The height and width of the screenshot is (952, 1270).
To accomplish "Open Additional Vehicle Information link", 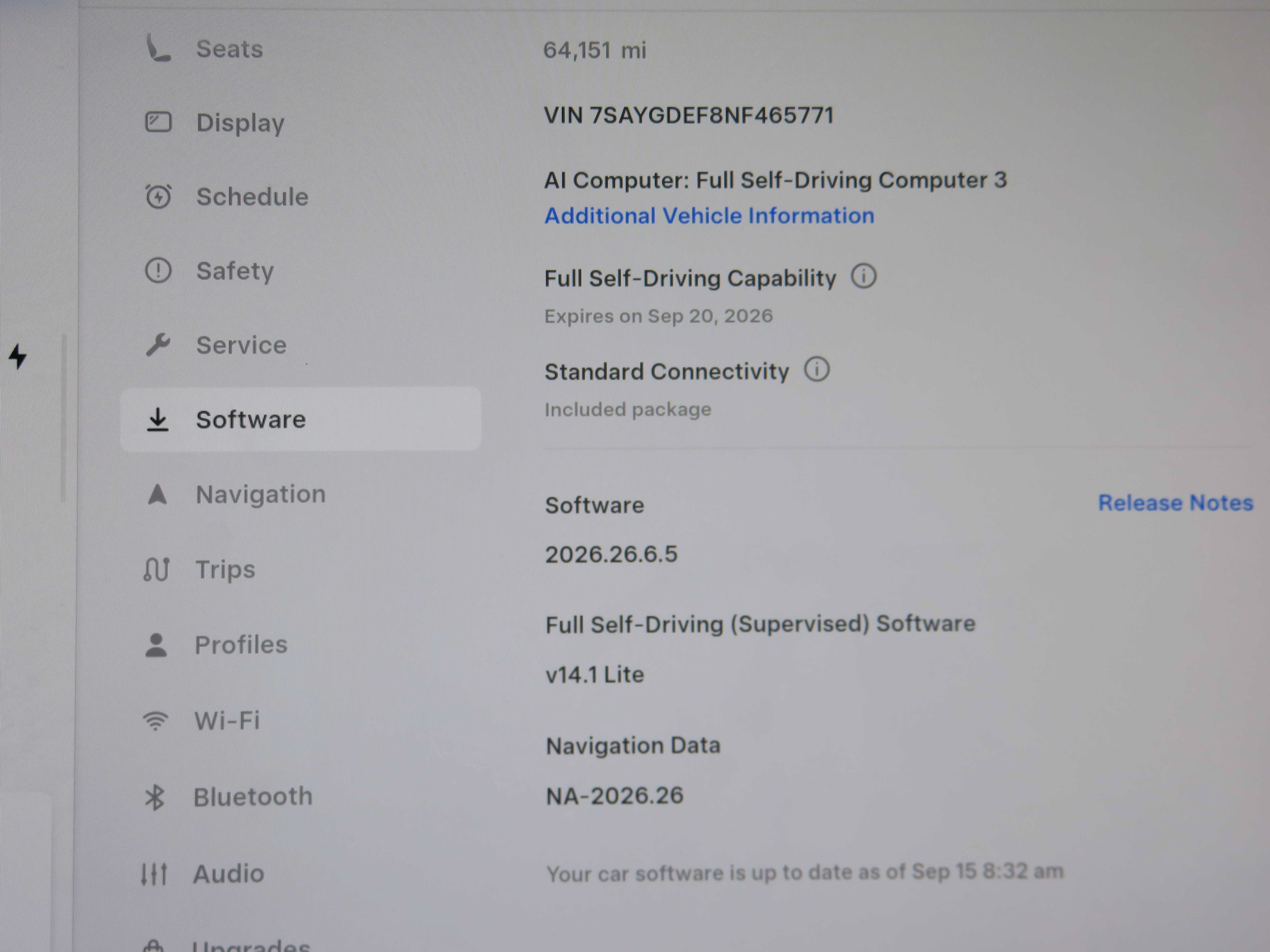I will pos(709,216).
